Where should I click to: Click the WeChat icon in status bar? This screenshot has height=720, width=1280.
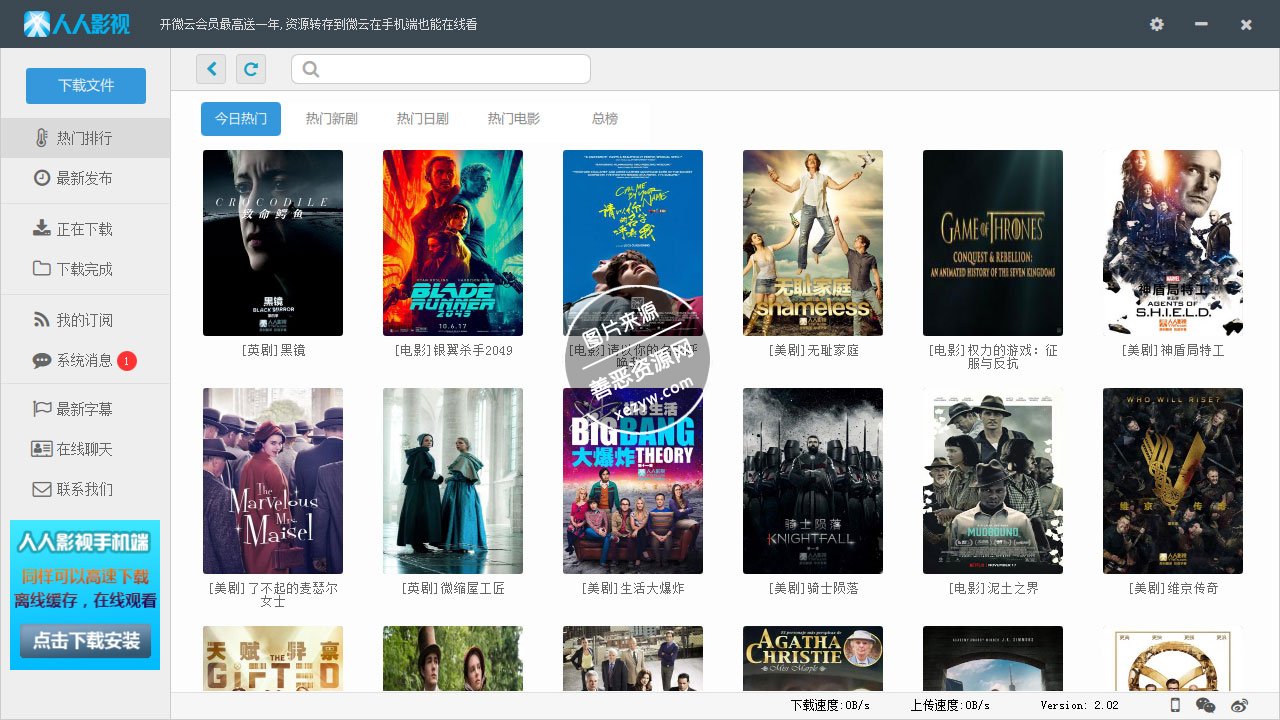pyautogui.click(x=1206, y=705)
